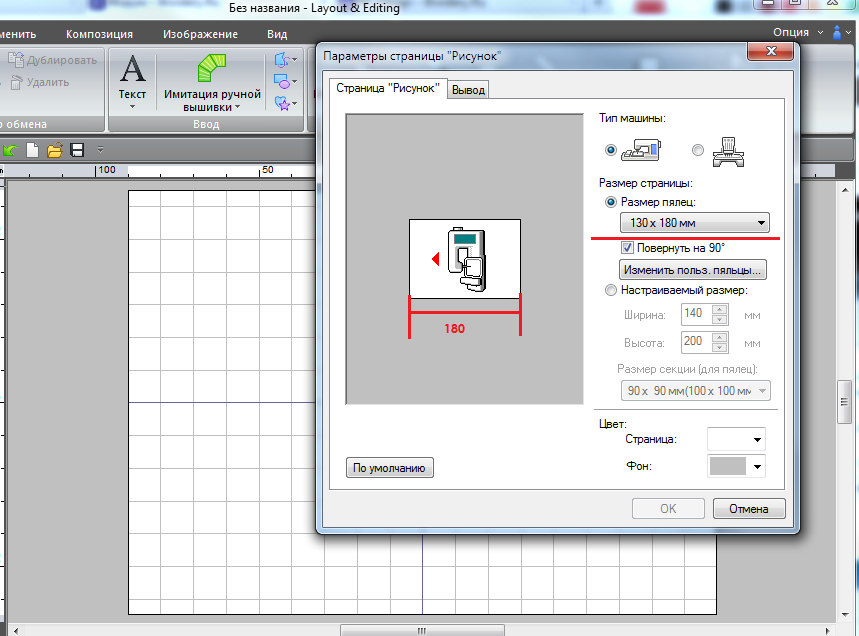Select the multi-needle machine type

tap(698, 151)
